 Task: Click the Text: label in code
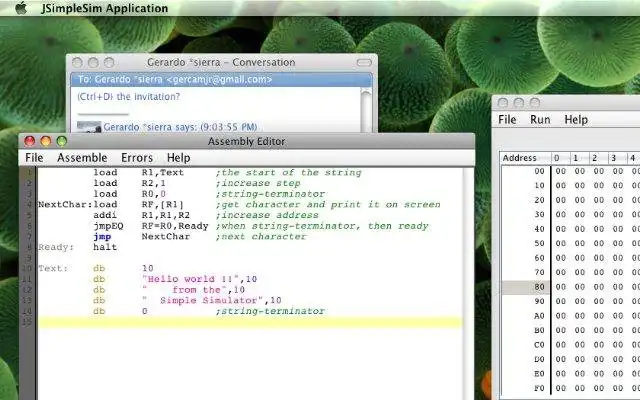coord(53,268)
